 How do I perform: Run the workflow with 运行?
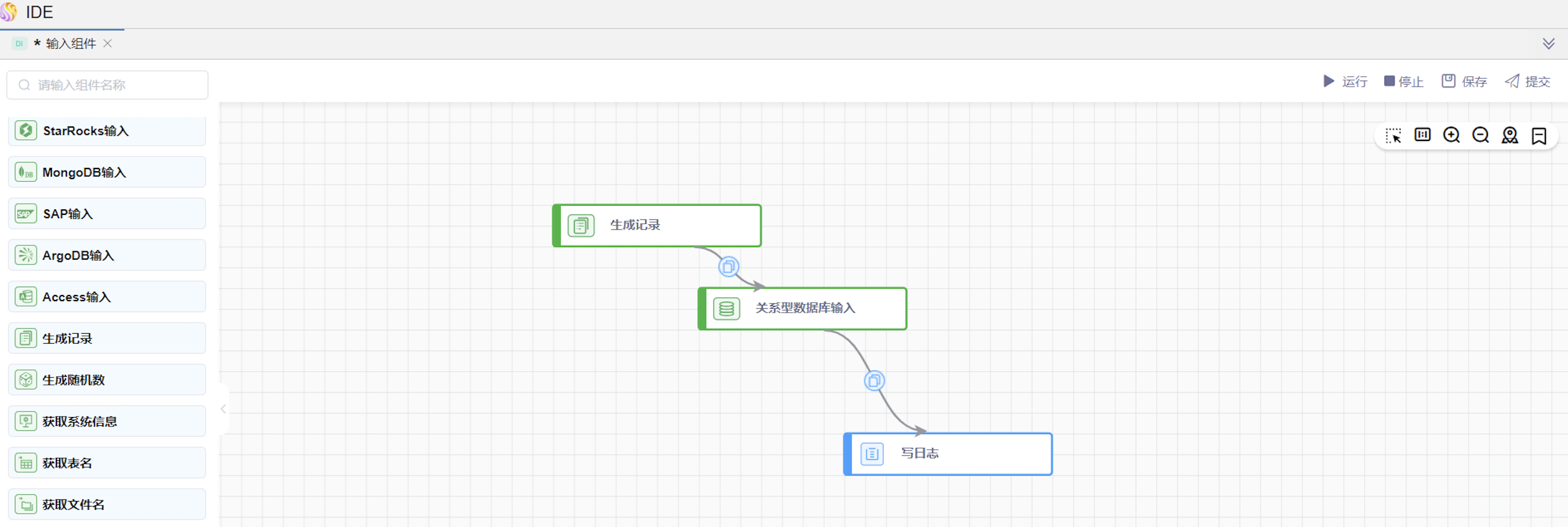[x=1345, y=81]
